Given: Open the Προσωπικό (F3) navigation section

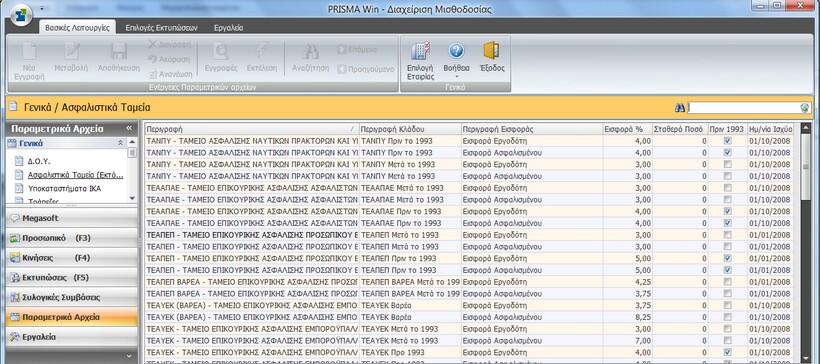Looking at the screenshot, I should [x=72, y=237].
